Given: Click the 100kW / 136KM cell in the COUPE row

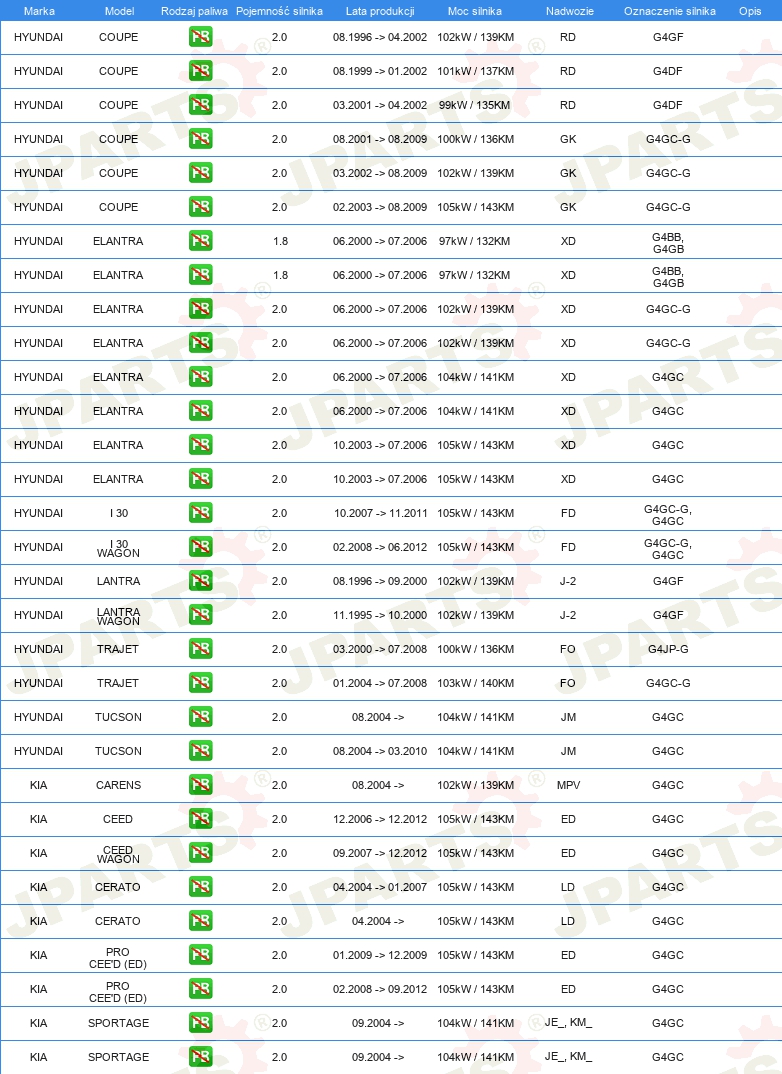Looking at the screenshot, I should point(476,139).
